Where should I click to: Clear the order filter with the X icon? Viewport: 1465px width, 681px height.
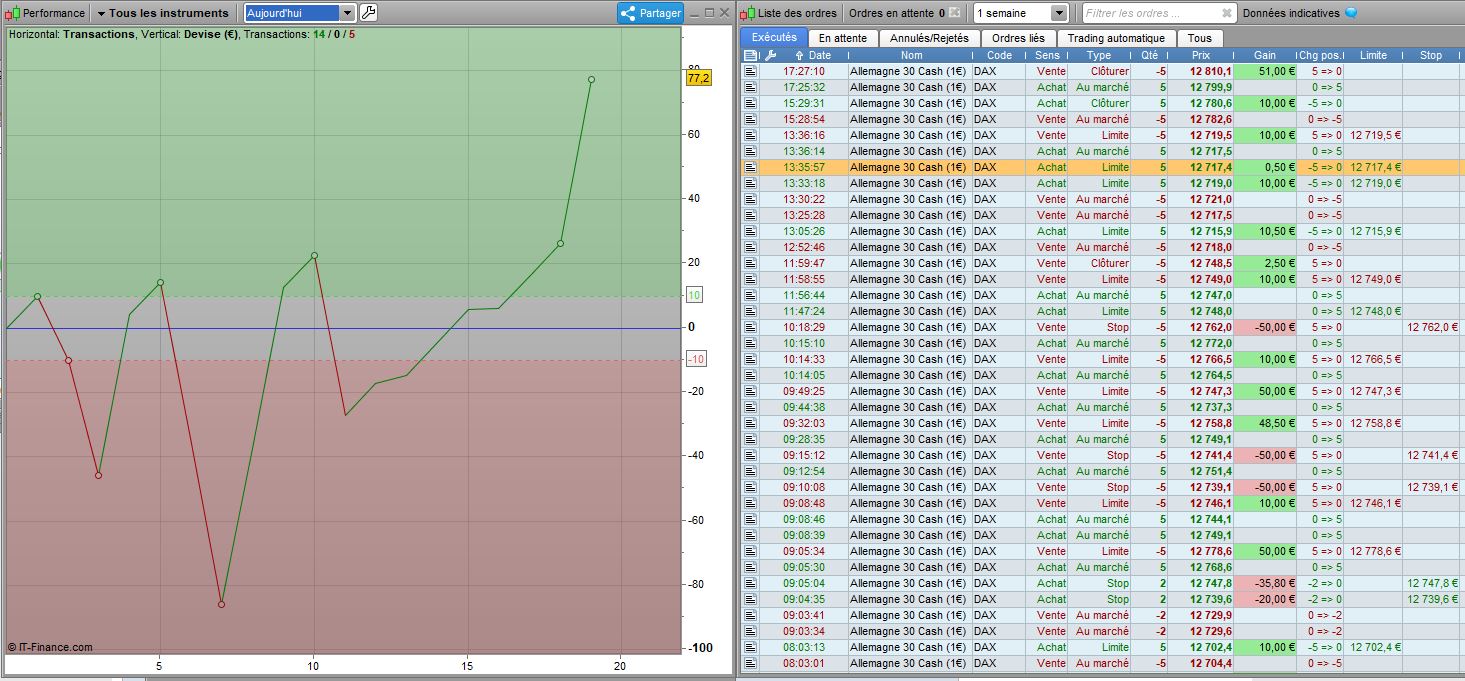click(1227, 13)
